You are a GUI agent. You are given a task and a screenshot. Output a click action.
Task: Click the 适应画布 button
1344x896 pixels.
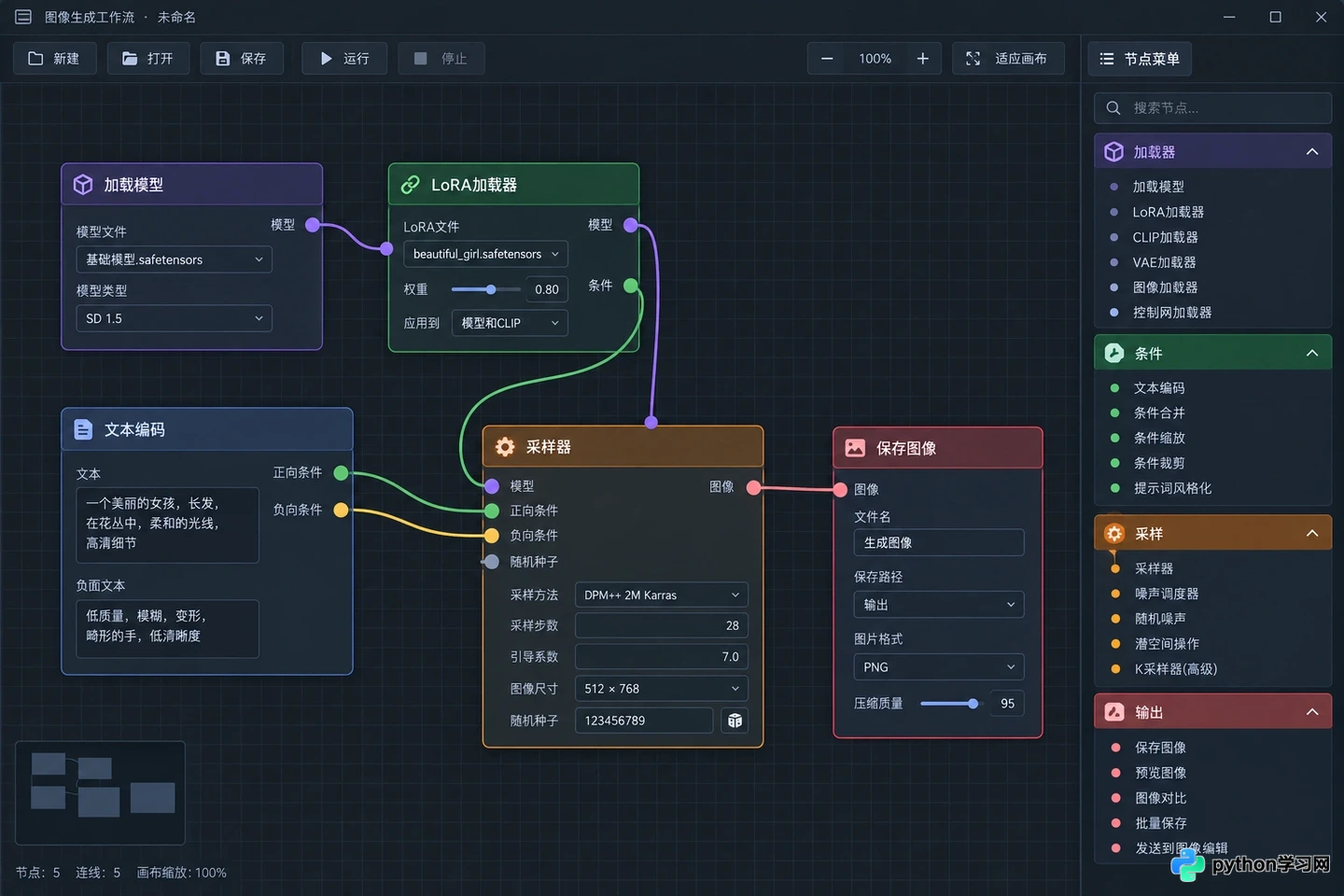click(1007, 59)
